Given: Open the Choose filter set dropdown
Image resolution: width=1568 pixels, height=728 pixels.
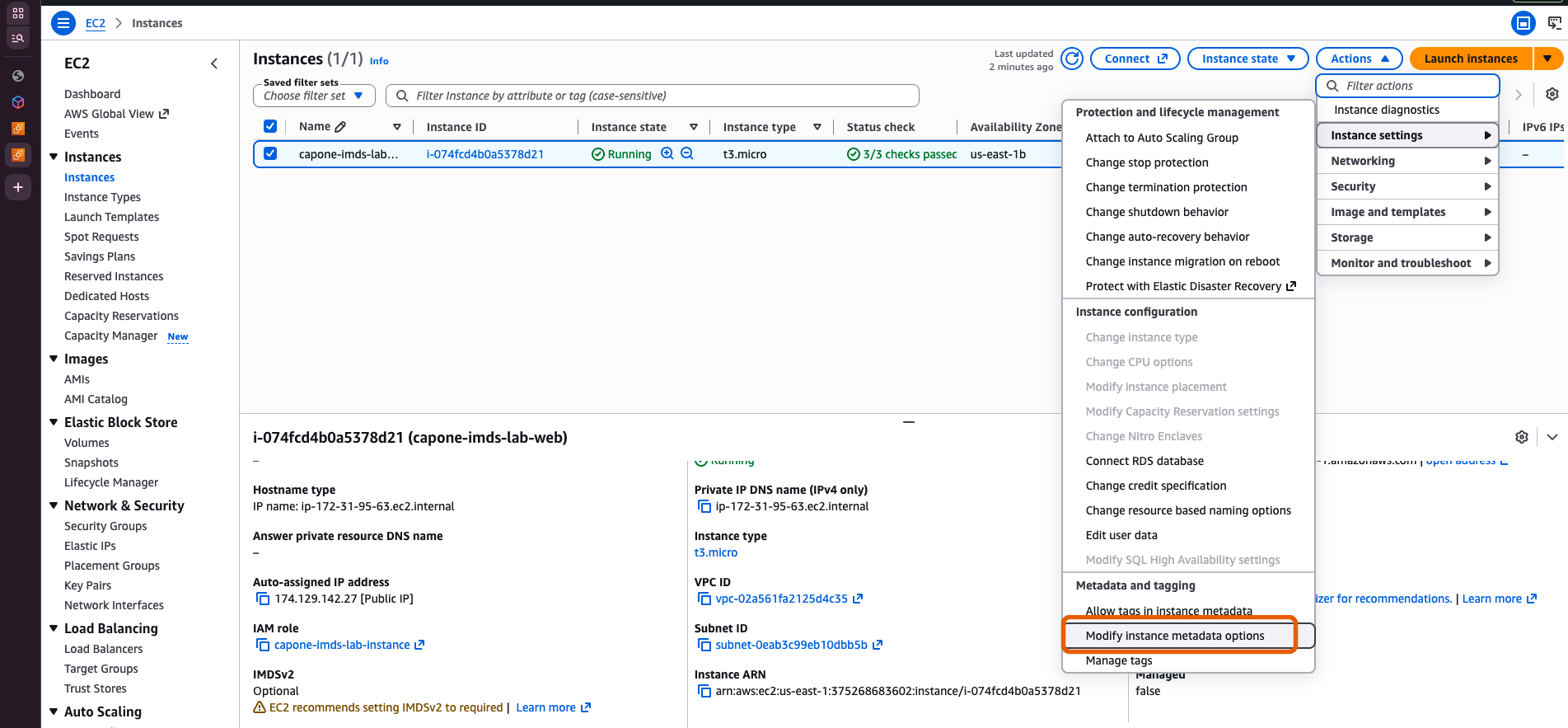Looking at the screenshot, I should pos(314,96).
